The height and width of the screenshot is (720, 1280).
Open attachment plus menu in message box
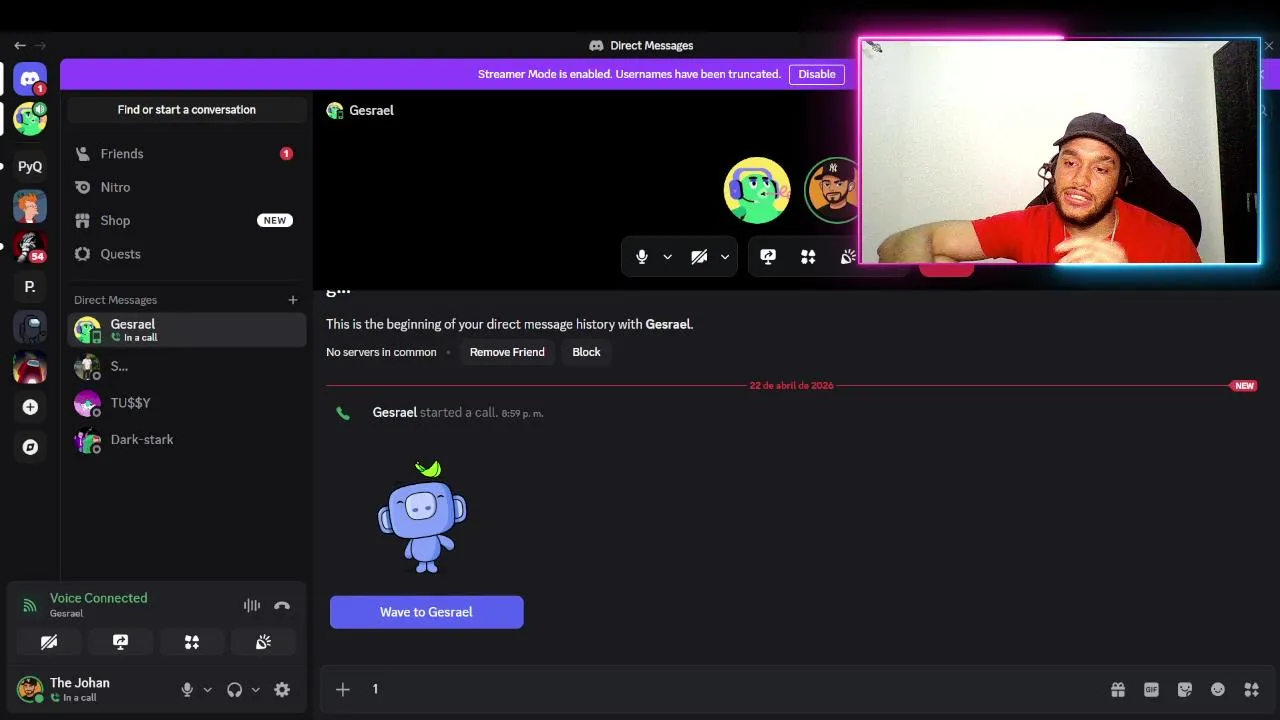(x=343, y=689)
